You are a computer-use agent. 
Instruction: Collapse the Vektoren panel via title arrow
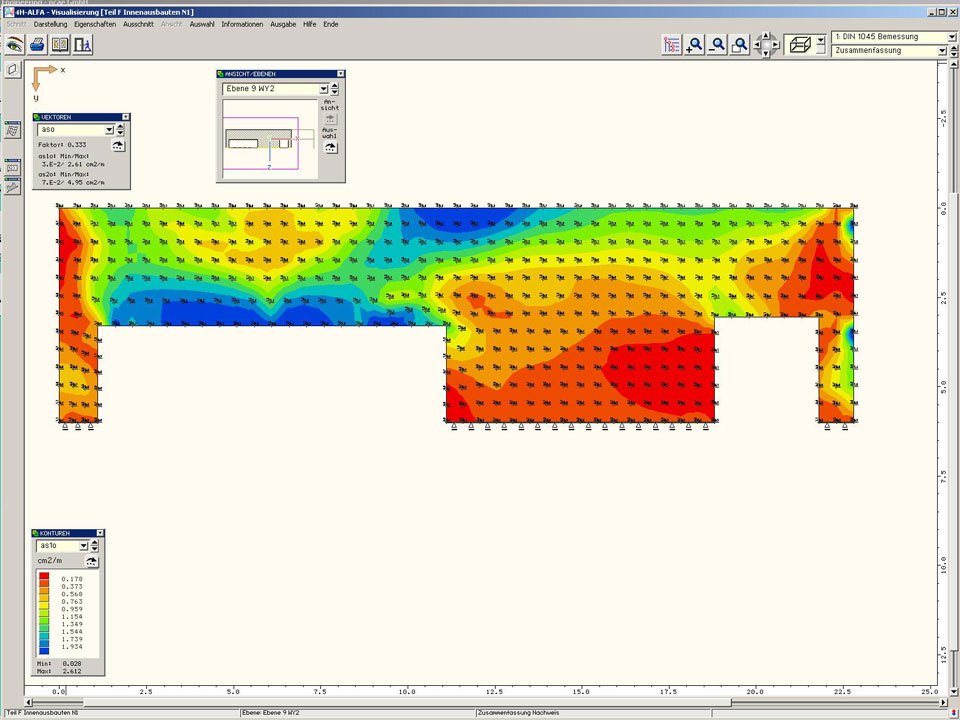[x=125, y=117]
